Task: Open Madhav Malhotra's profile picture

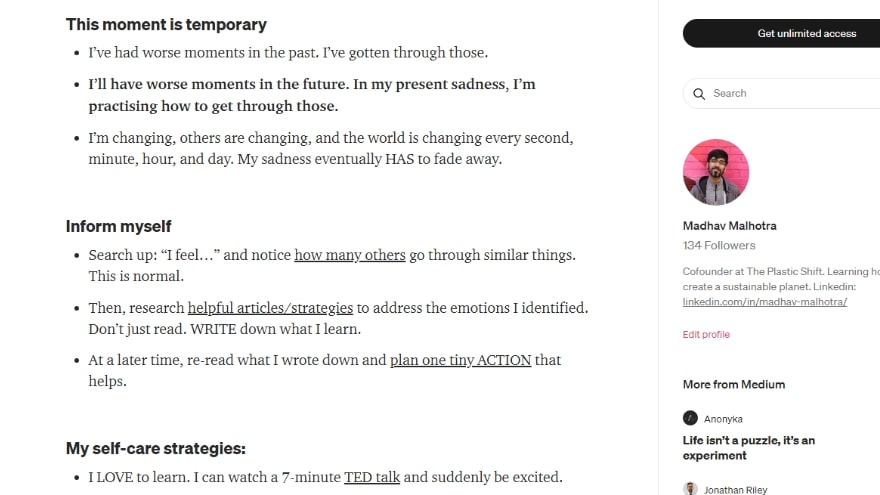Action: tap(716, 172)
